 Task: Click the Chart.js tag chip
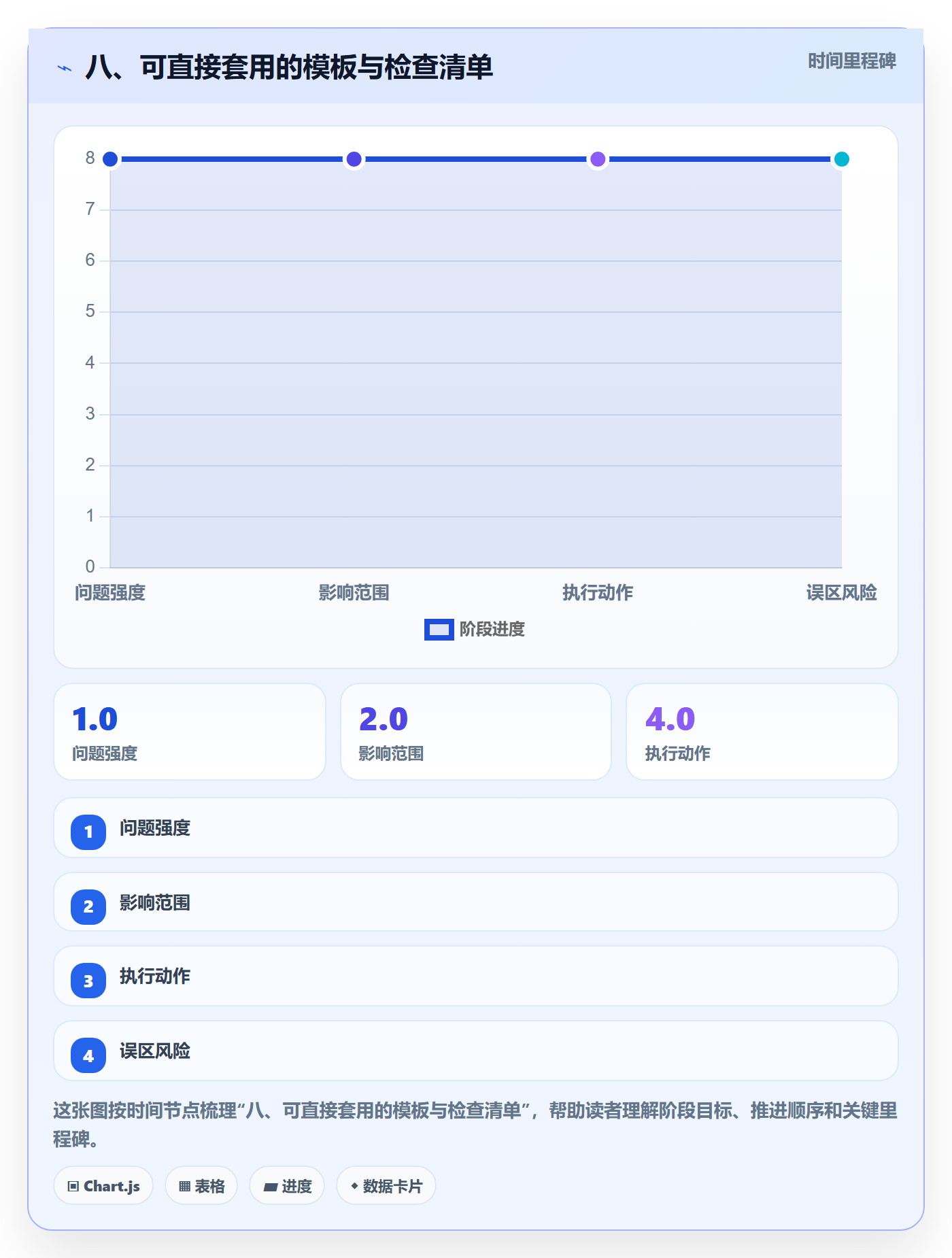click(103, 1186)
